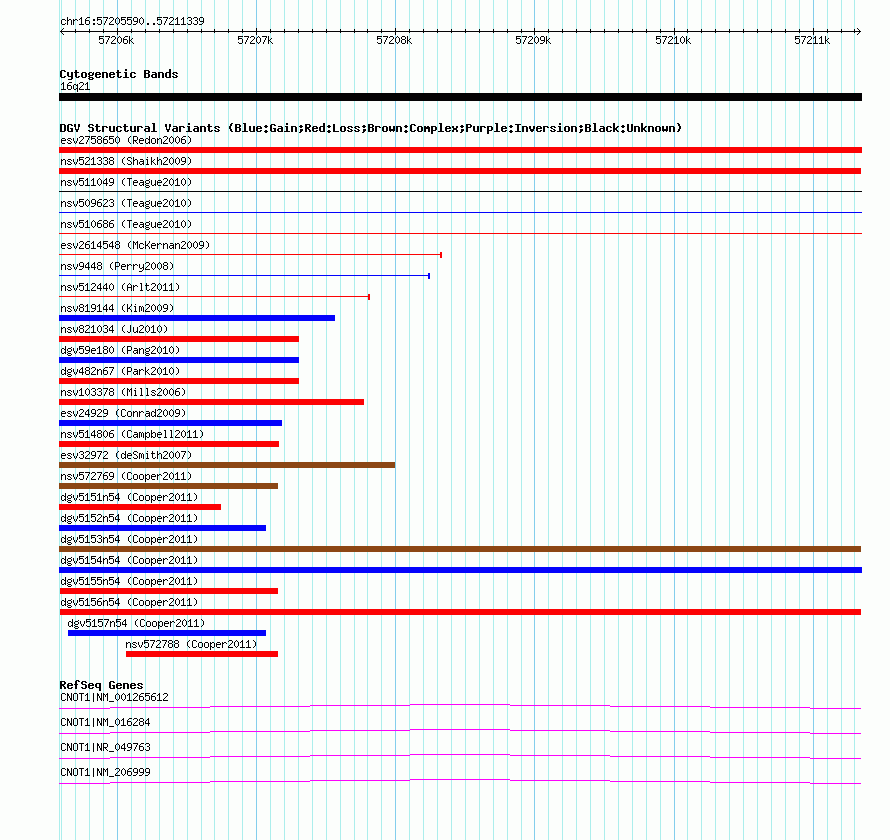This screenshot has height=840, width=890.
Task: Click the thin blue line of nsv9448
Action: pyautogui.click(x=245, y=276)
